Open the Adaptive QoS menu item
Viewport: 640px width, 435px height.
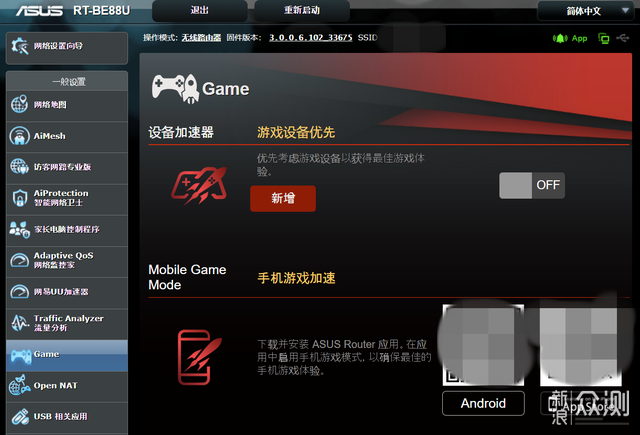point(67,261)
